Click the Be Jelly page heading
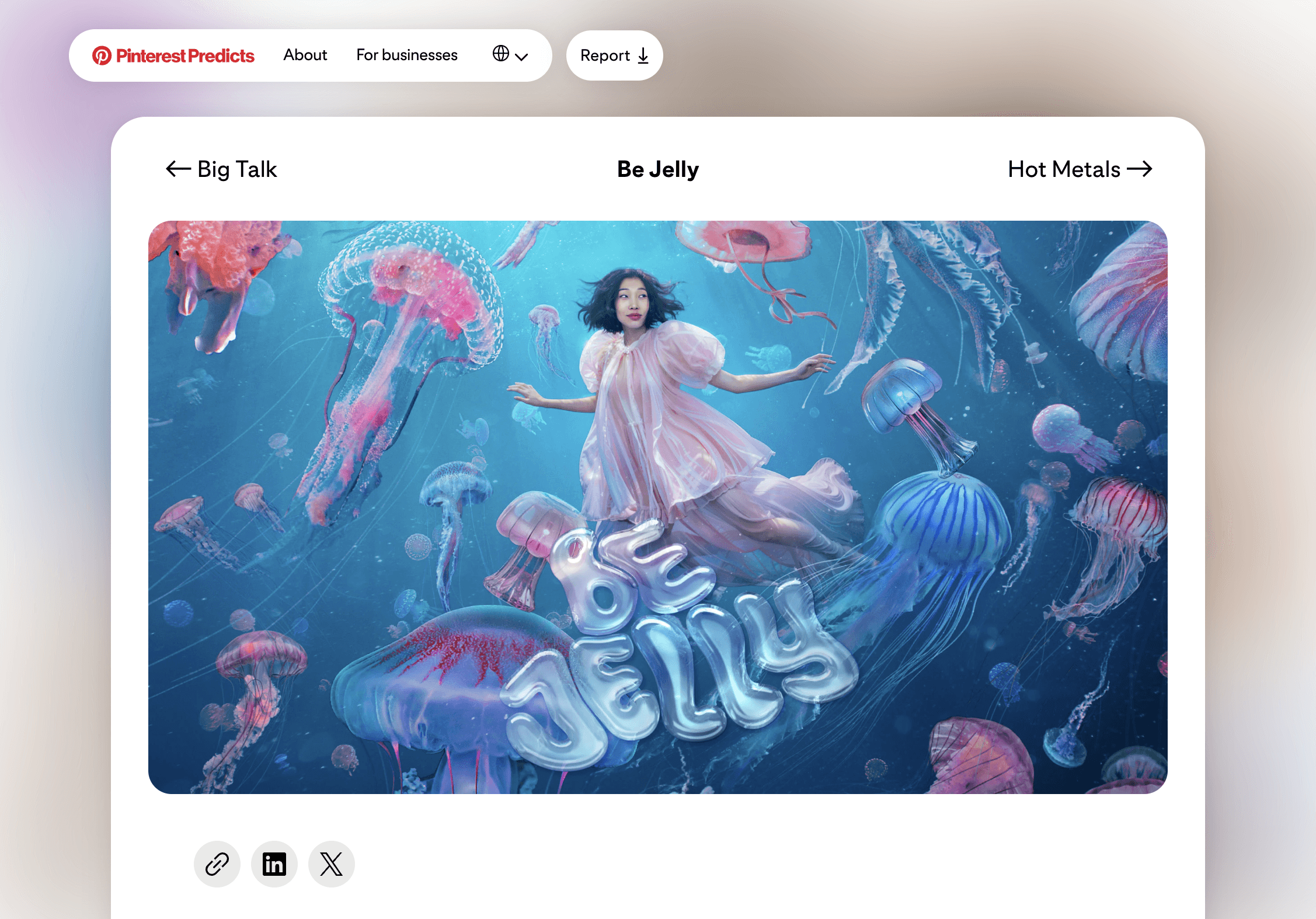 (x=657, y=169)
